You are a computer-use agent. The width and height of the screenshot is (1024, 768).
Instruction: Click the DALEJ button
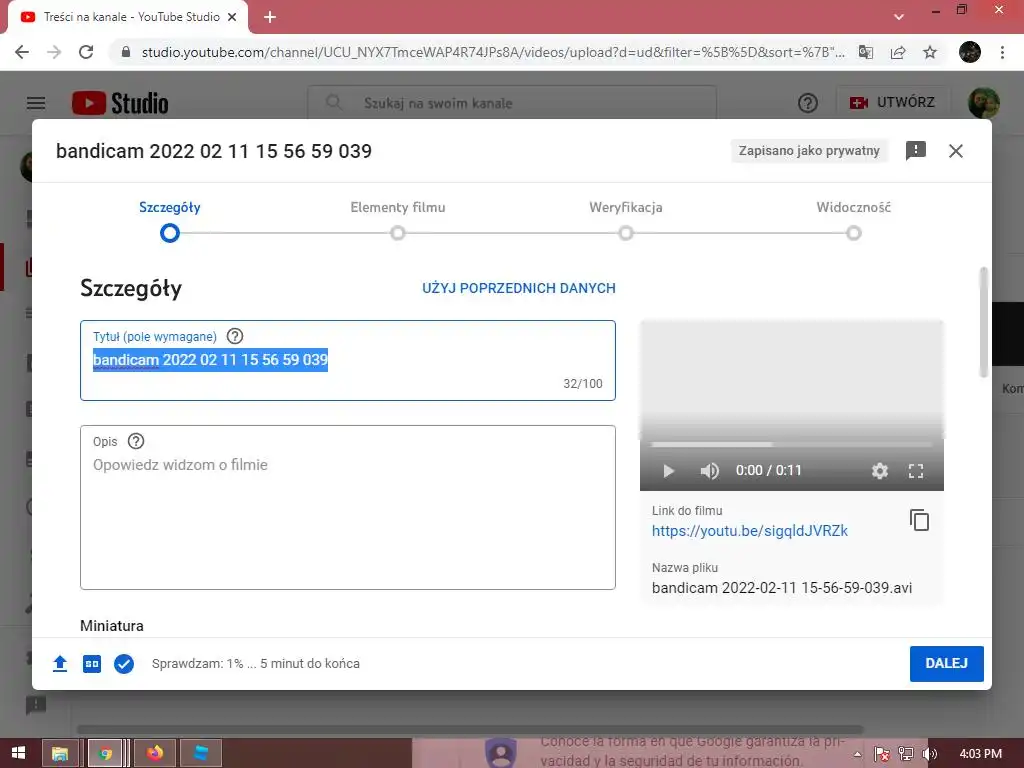pyautogui.click(x=946, y=664)
